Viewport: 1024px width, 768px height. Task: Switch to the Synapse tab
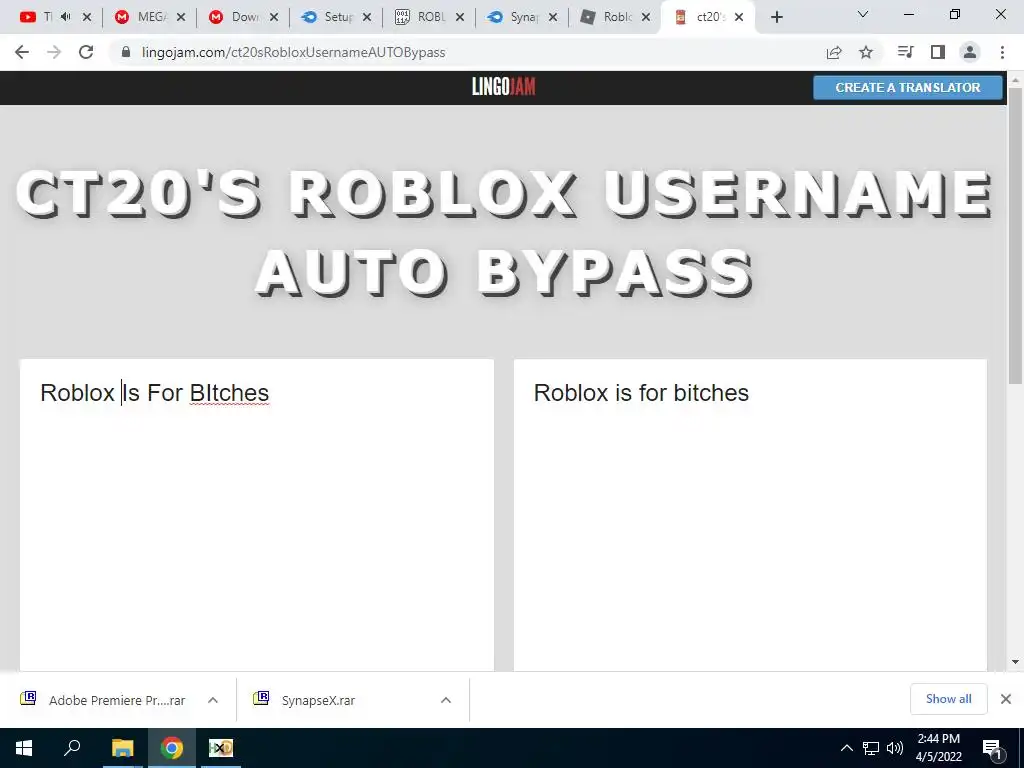[522, 17]
